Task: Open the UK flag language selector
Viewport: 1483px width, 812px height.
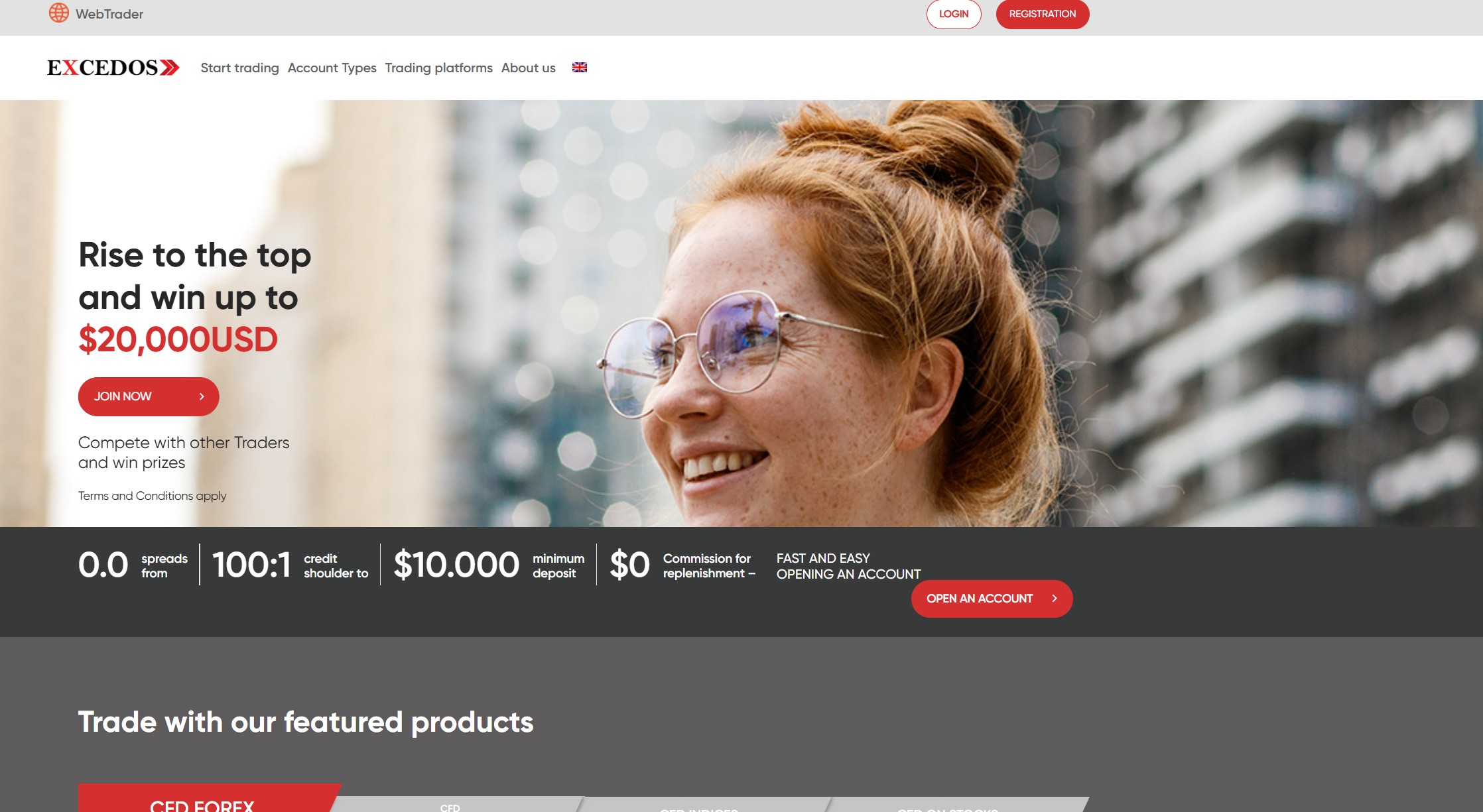Action: pyautogui.click(x=580, y=68)
